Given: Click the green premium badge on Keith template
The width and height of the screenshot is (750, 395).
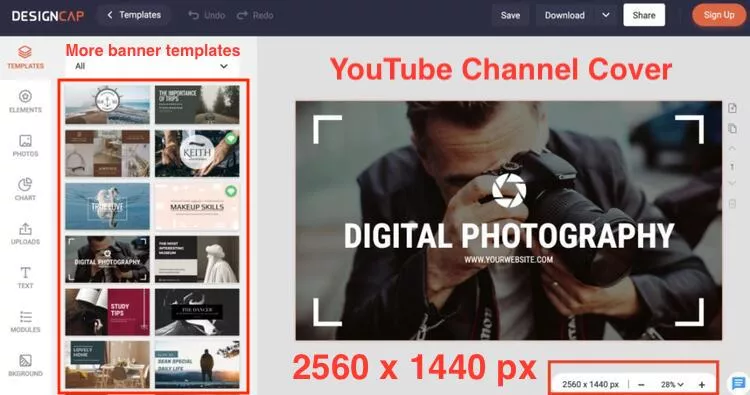Looking at the screenshot, I should [x=231, y=139].
